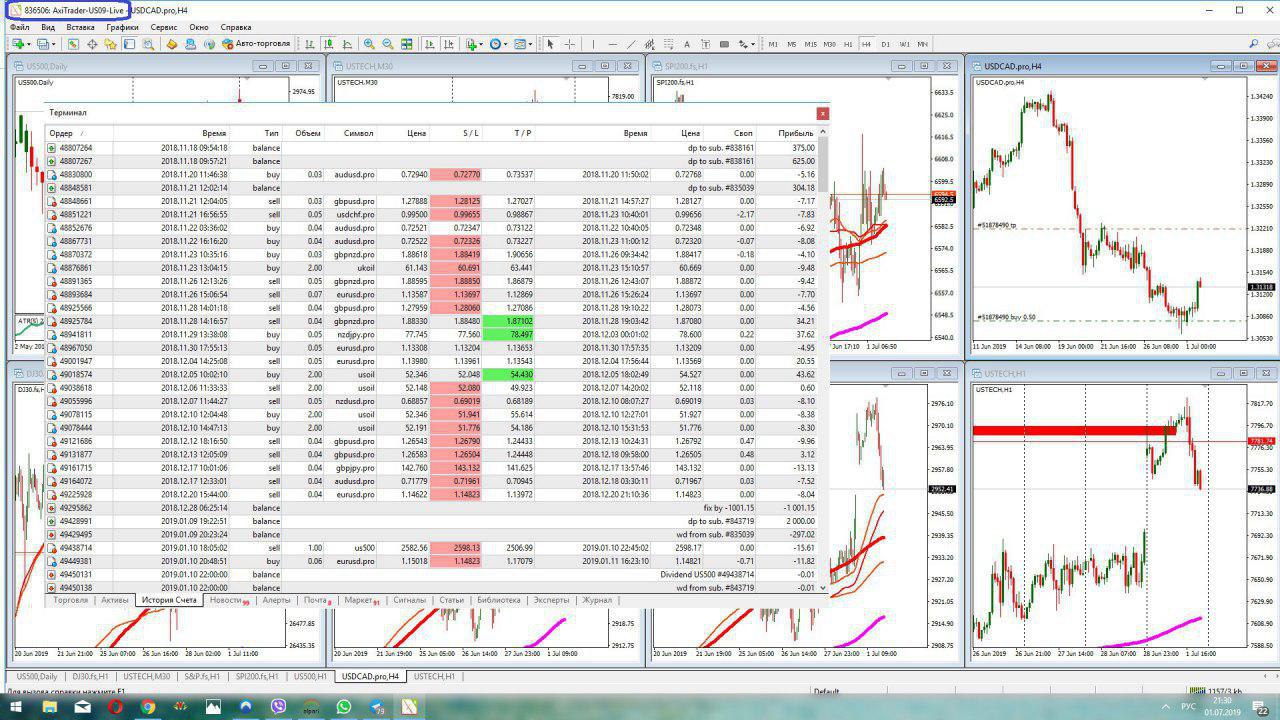1280x720 pixels.
Task: Open the Сервис menu
Action: [x=164, y=27]
